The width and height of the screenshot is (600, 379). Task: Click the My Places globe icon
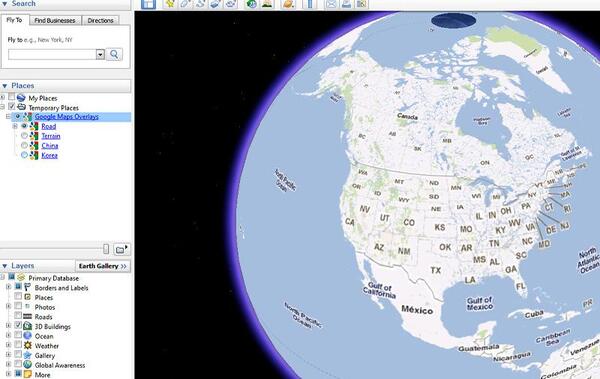pyautogui.click(x=21, y=98)
